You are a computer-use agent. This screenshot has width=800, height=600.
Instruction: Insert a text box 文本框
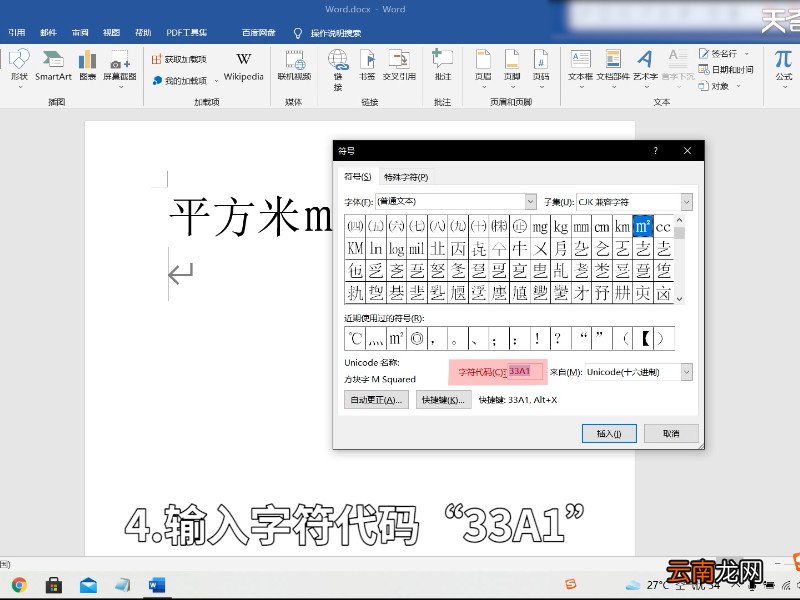(x=580, y=66)
